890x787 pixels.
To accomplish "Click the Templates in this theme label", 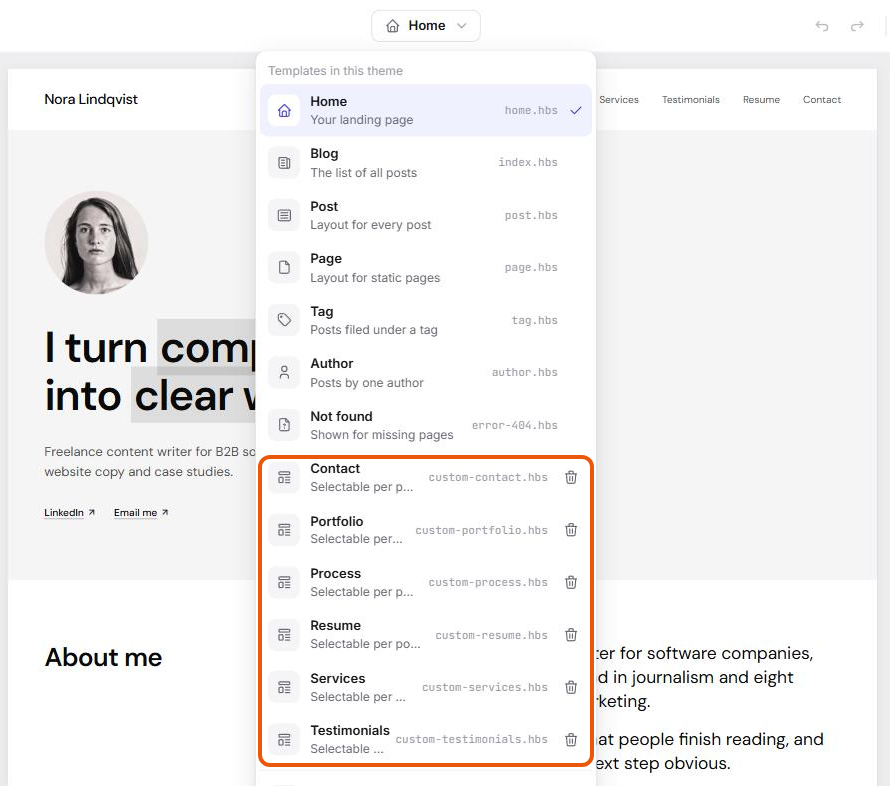I will pyautogui.click(x=335, y=71).
